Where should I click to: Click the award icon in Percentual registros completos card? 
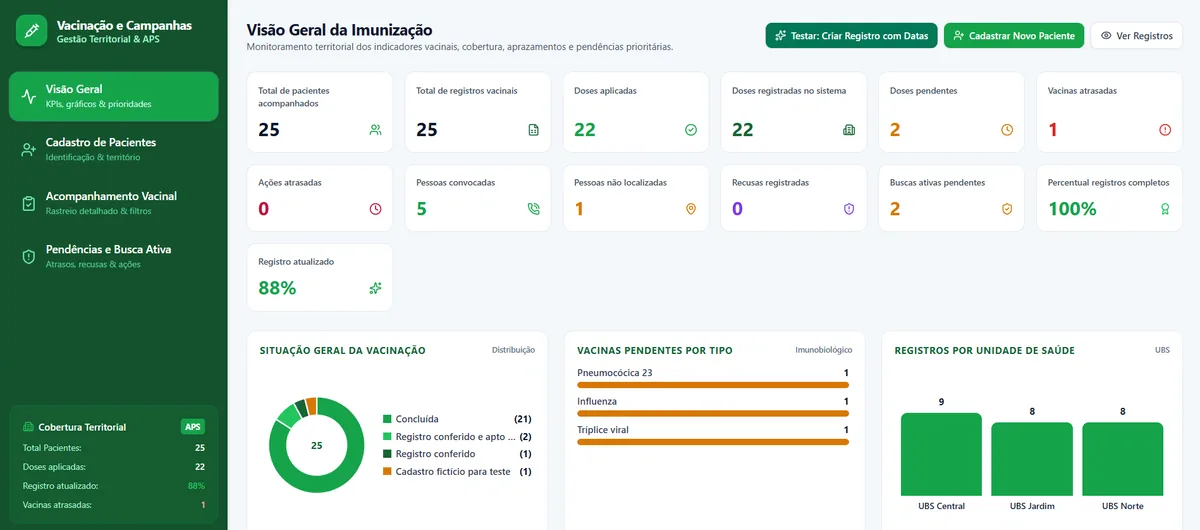coord(1165,209)
